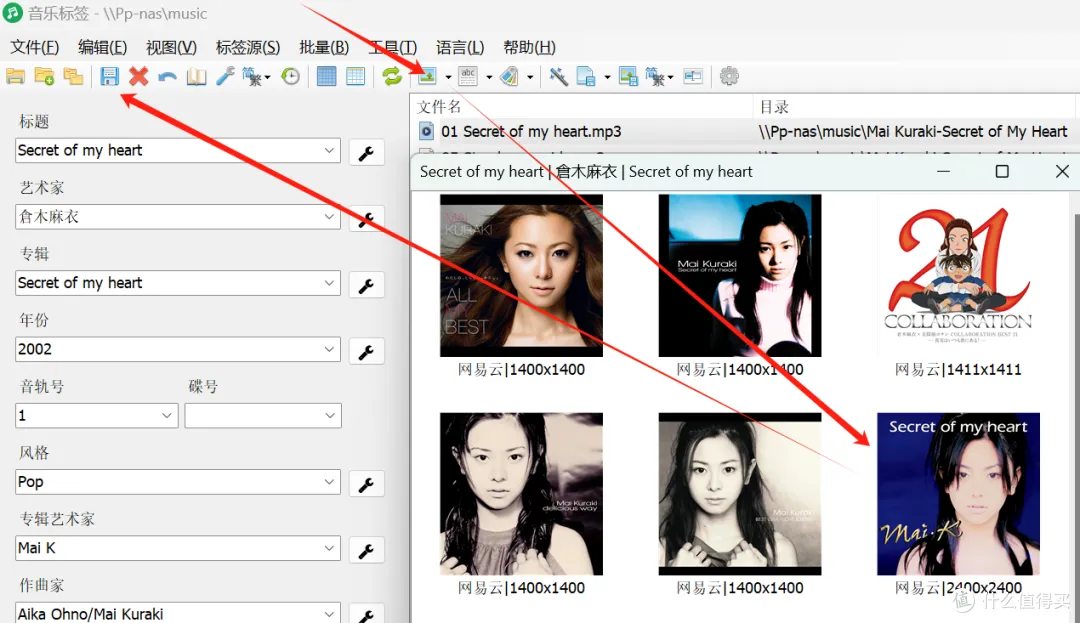Click the clock history icon
This screenshot has width=1080, height=623.
coord(290,77)
